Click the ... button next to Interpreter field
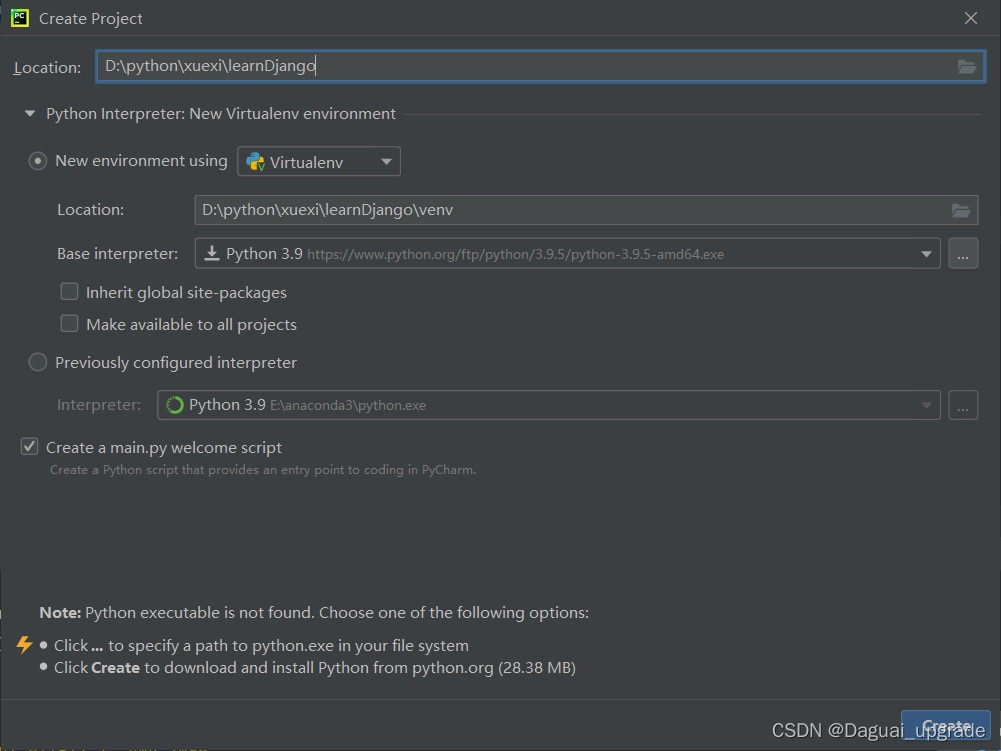 point(963,405)
